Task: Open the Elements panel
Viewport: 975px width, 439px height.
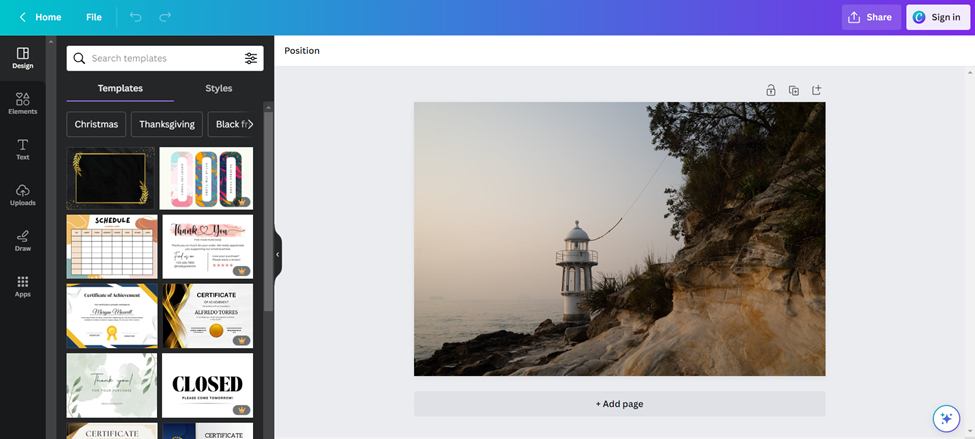Action: (22, 104)
